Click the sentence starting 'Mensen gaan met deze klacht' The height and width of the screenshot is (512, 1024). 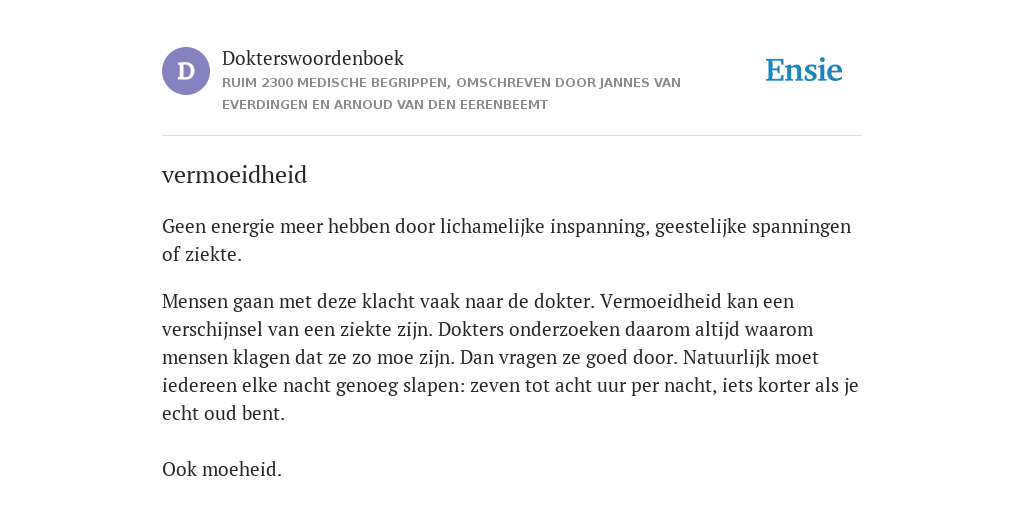pos(379,302)
